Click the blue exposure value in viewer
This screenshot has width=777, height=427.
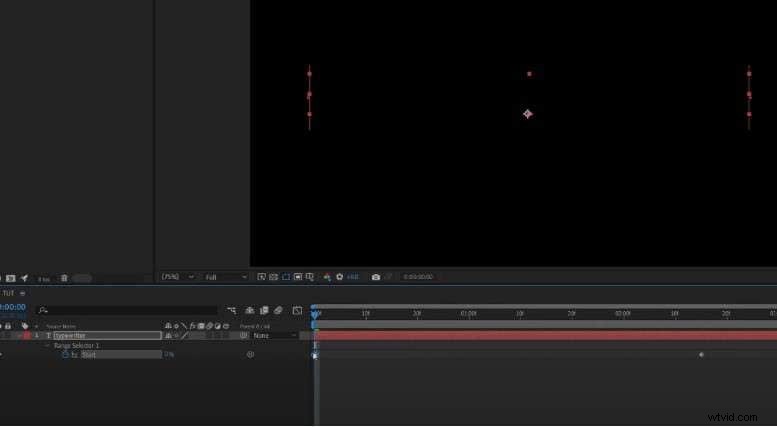point(353,277)
